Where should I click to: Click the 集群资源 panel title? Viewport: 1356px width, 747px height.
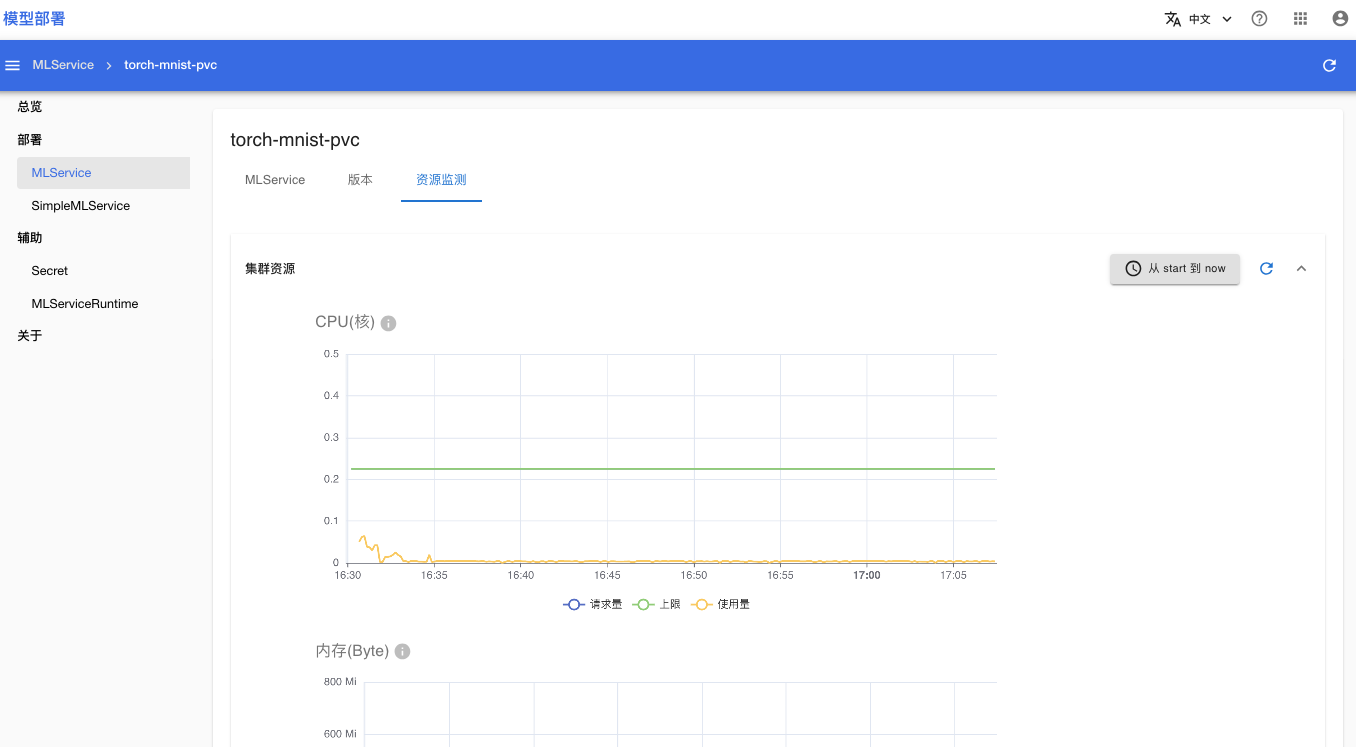(x=270, y=269)
